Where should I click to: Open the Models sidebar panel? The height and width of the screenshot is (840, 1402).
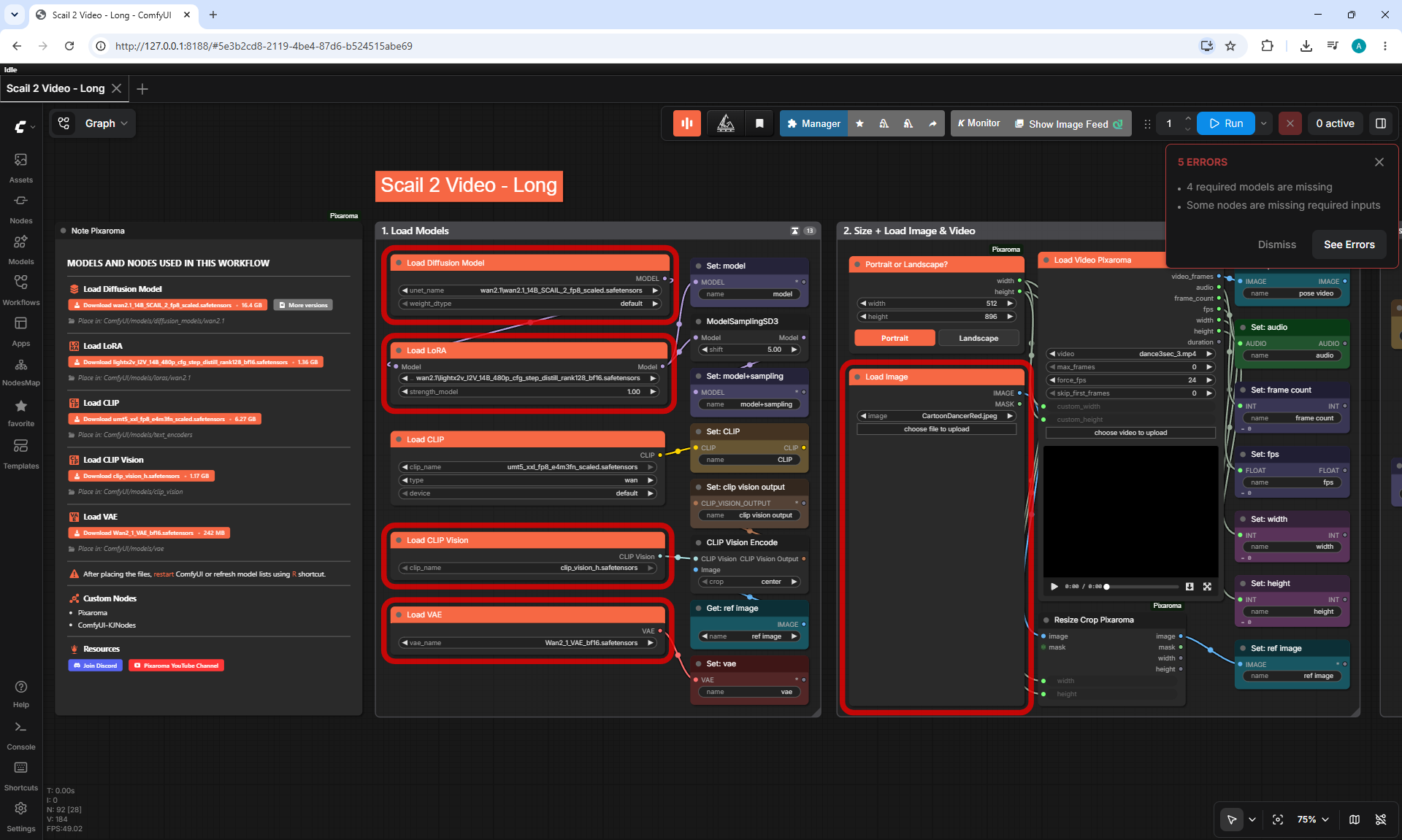20,250
